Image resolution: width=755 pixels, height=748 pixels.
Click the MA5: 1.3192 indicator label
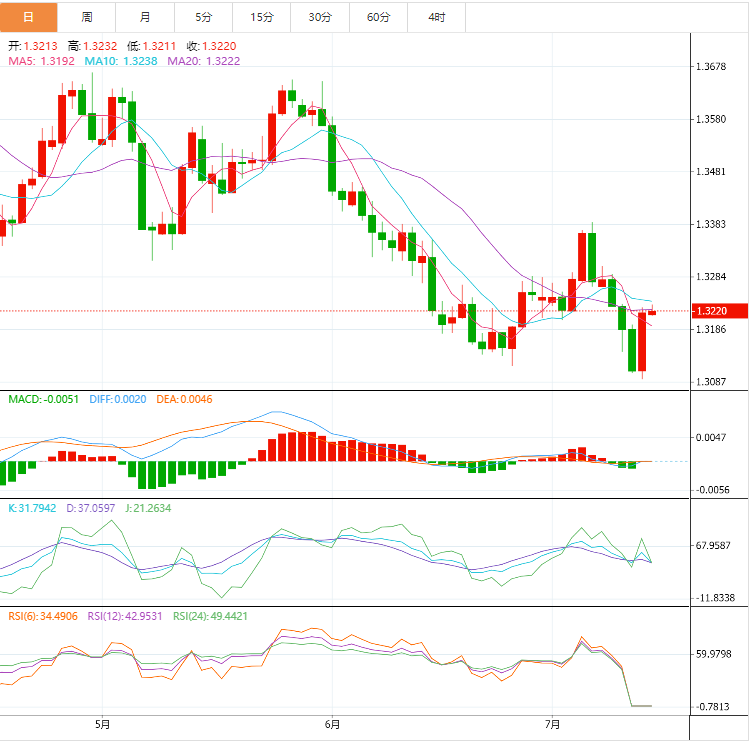click(41, 61)
